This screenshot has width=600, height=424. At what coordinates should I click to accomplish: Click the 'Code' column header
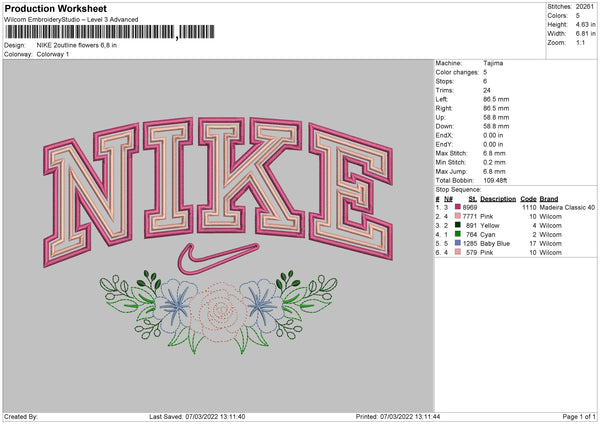(528, 199)
